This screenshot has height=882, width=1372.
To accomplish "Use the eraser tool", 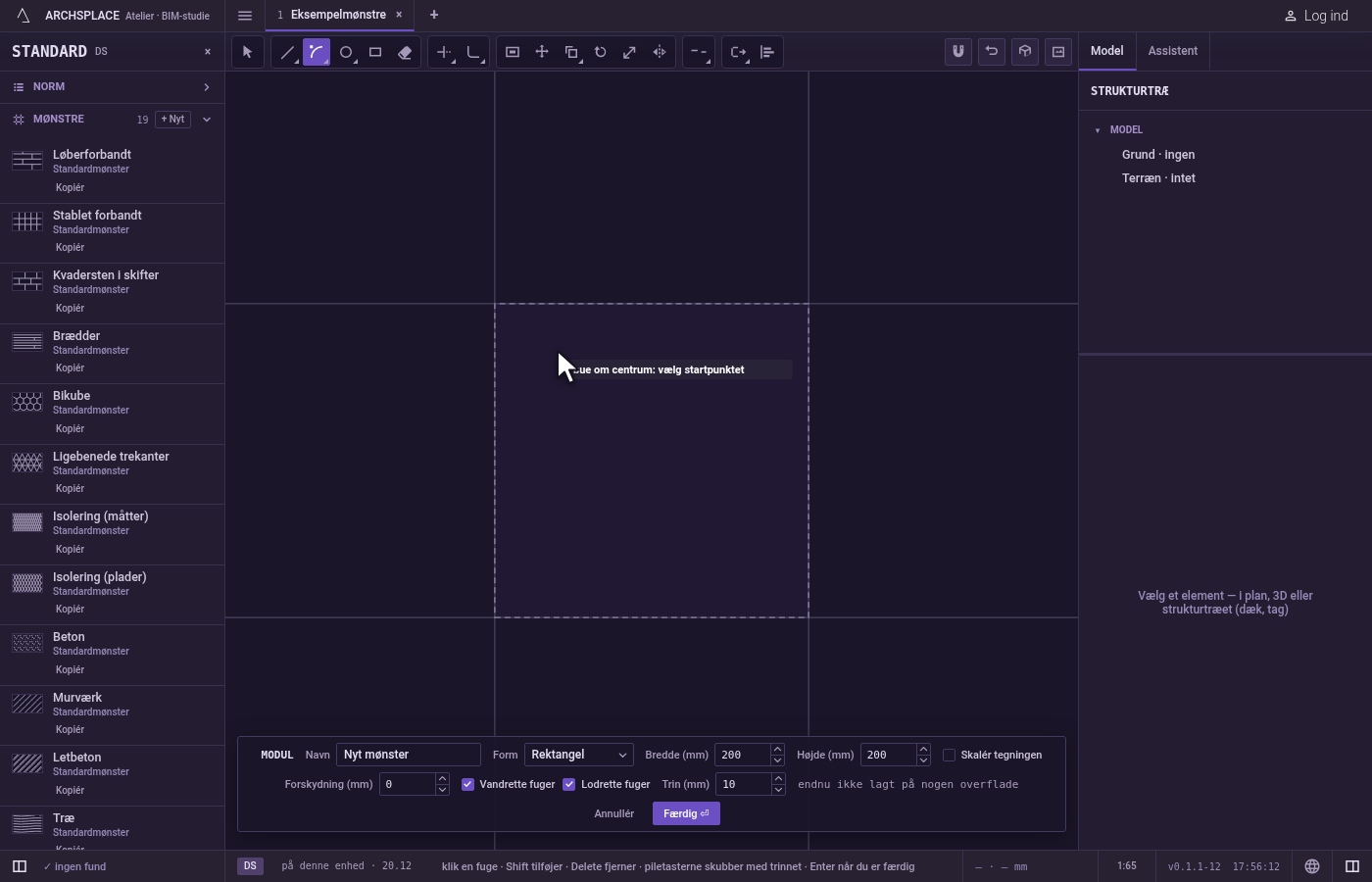I will (x=405, y=52).
